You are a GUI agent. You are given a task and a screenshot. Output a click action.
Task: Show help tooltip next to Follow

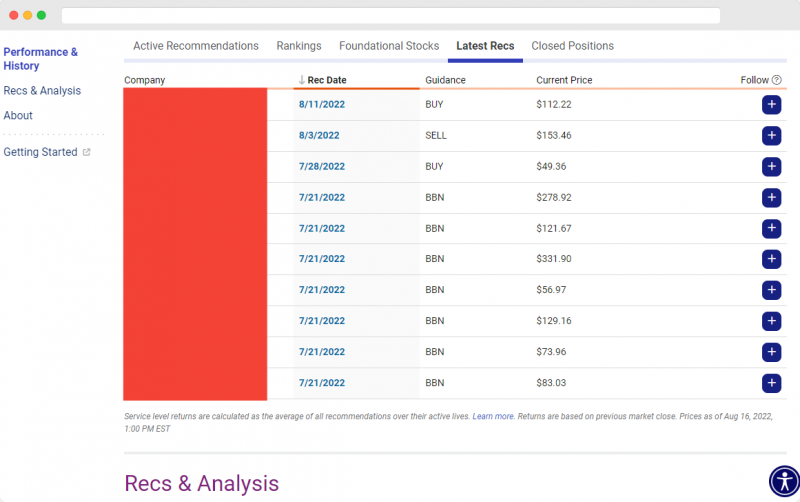click(x=777, y=80)
